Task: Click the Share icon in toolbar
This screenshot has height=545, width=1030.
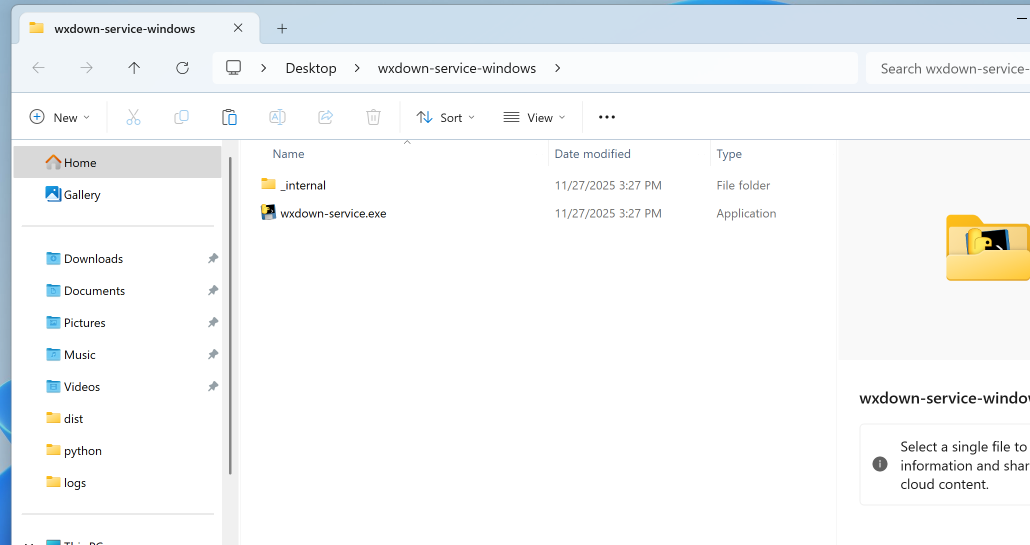Action: 325,117
